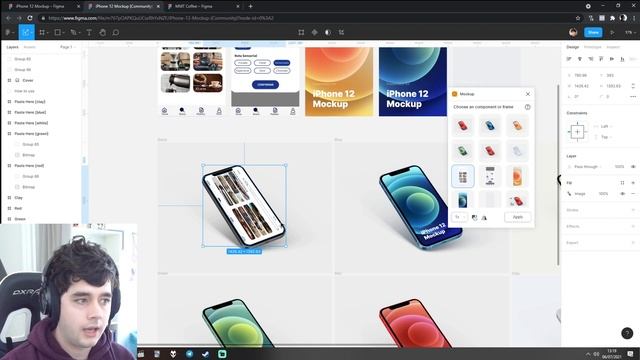Click the Crop image icon in toolbar

click(x=301, y=32)
